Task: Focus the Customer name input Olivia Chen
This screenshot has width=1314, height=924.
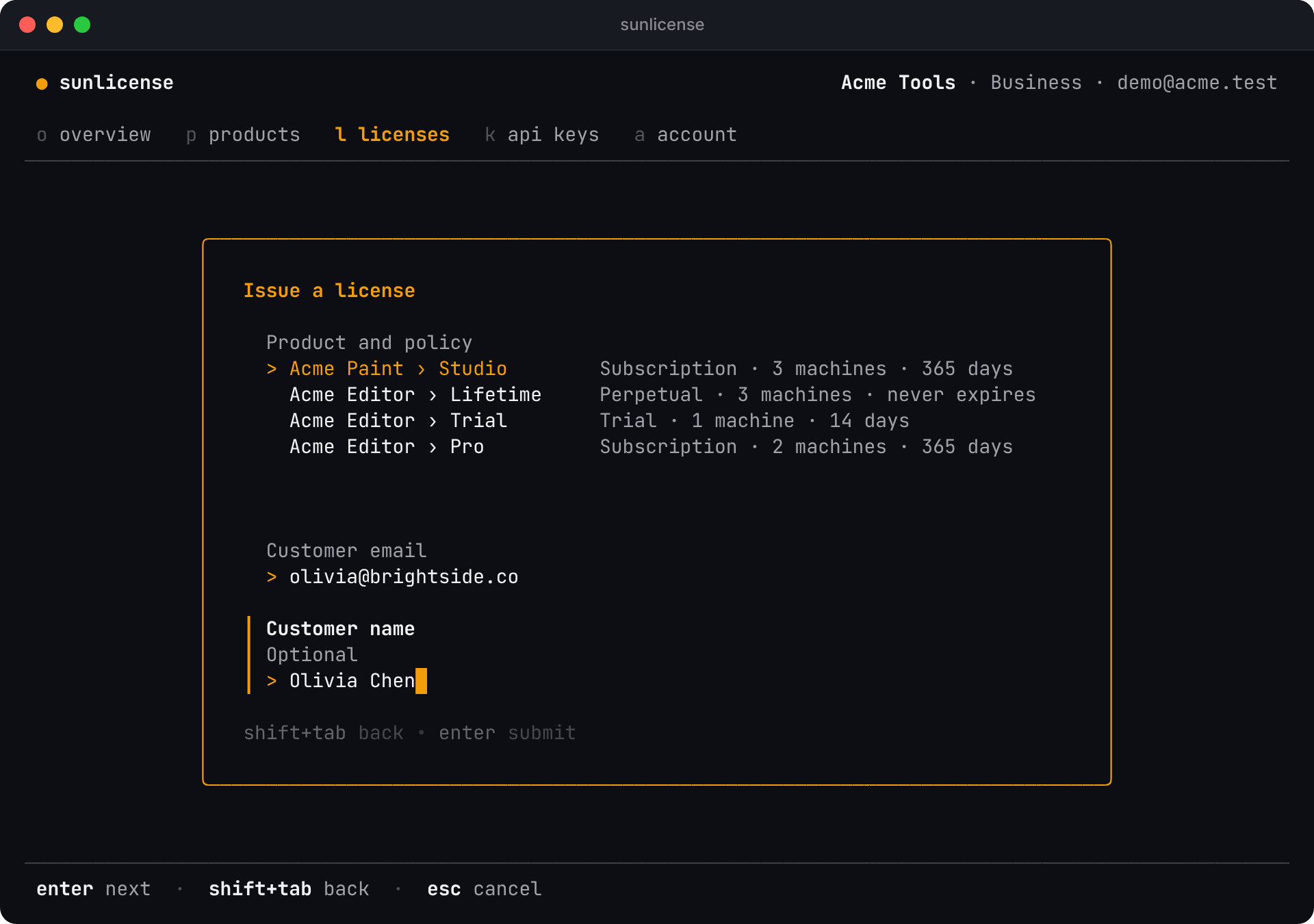Action: click(x=352, y=681)
